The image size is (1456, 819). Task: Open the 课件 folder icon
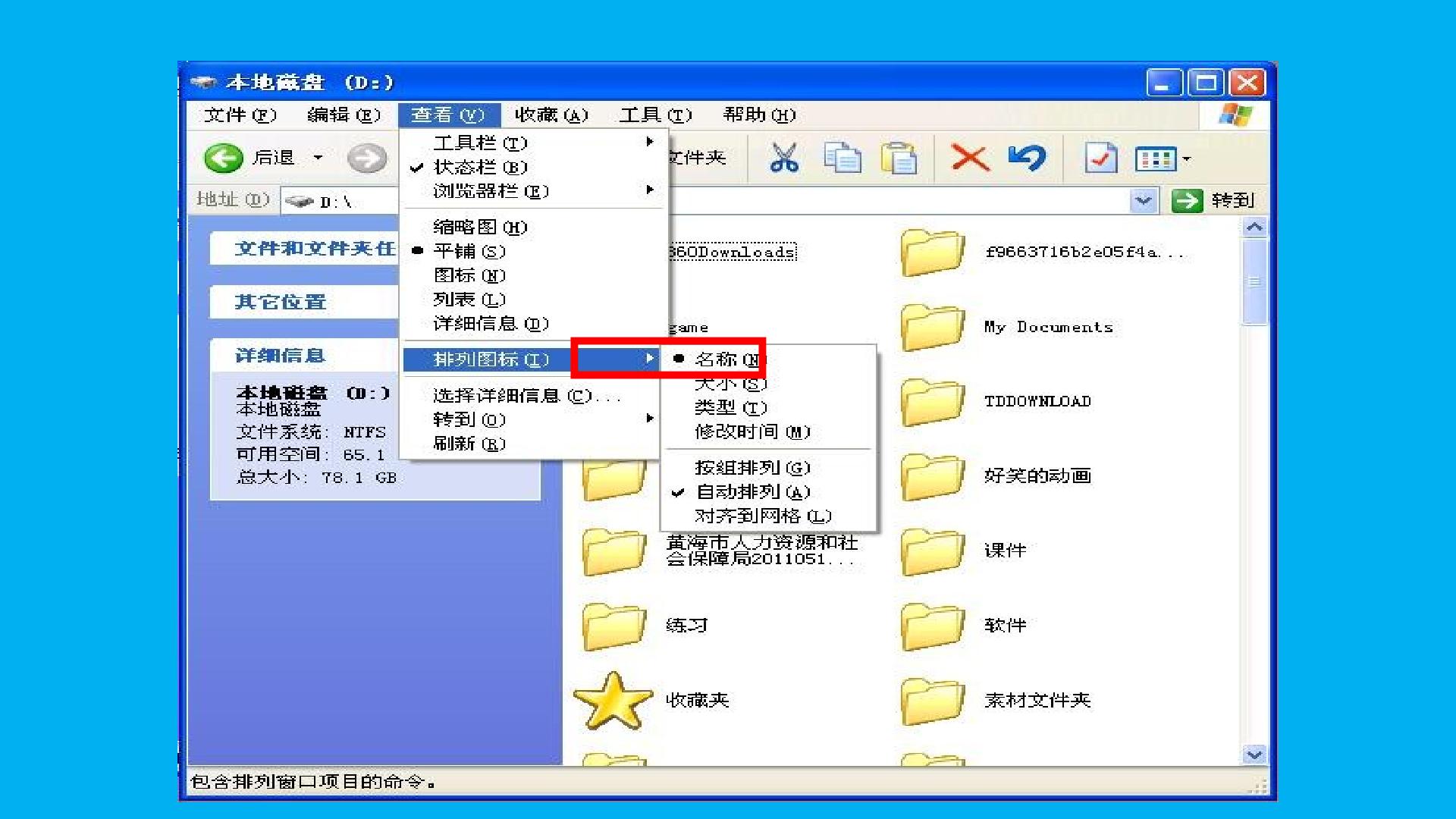pyautogui.click(x=933, y=551)
